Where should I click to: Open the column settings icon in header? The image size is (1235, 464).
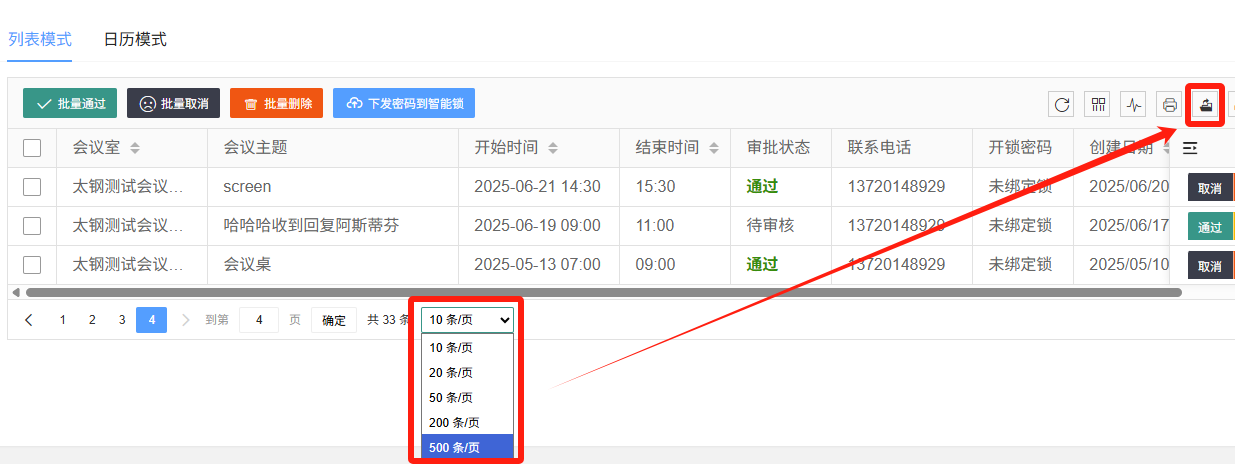(x=1190, y=148)
